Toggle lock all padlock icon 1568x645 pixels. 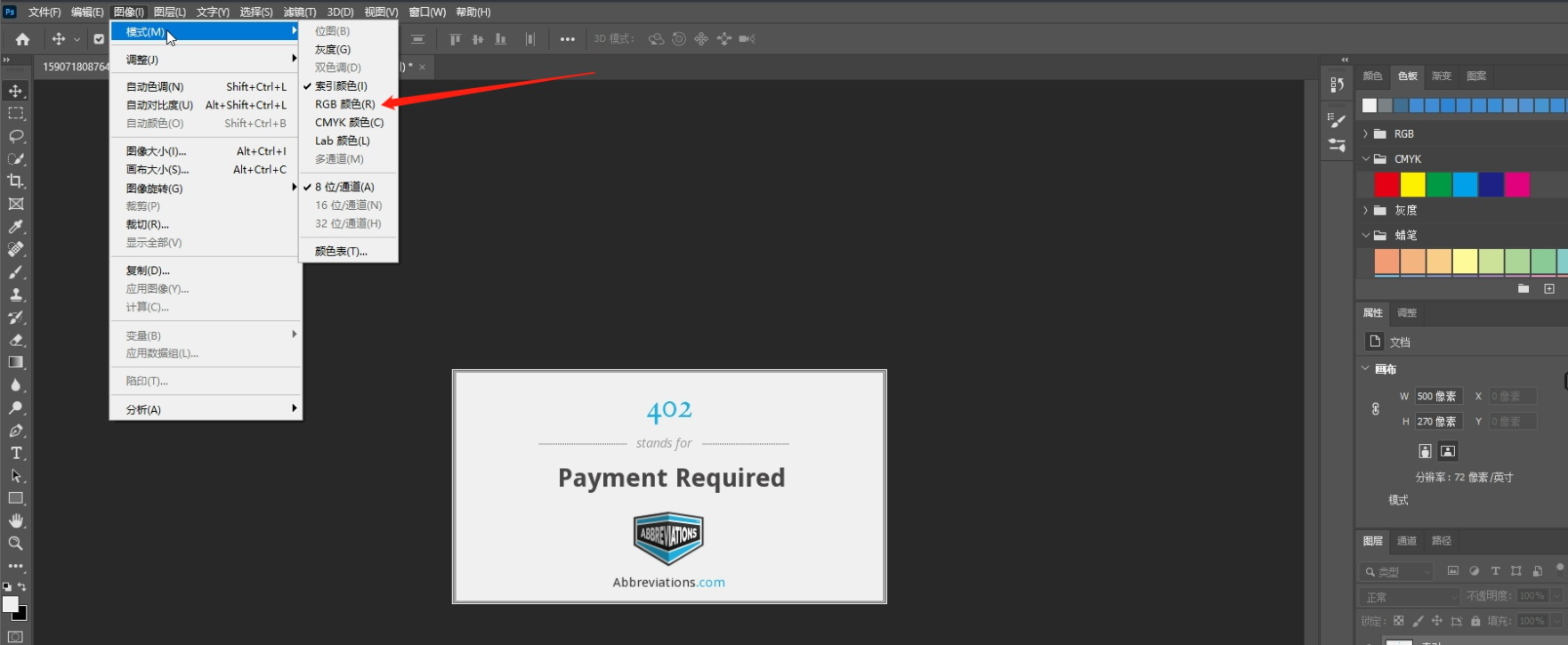pyautogui.click(x=1475, y=621)
